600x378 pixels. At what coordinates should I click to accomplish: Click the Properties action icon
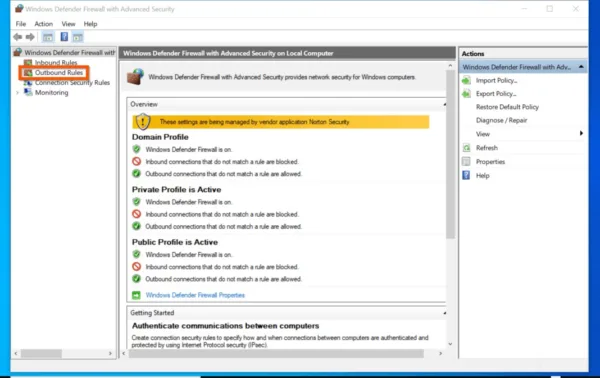466,161
